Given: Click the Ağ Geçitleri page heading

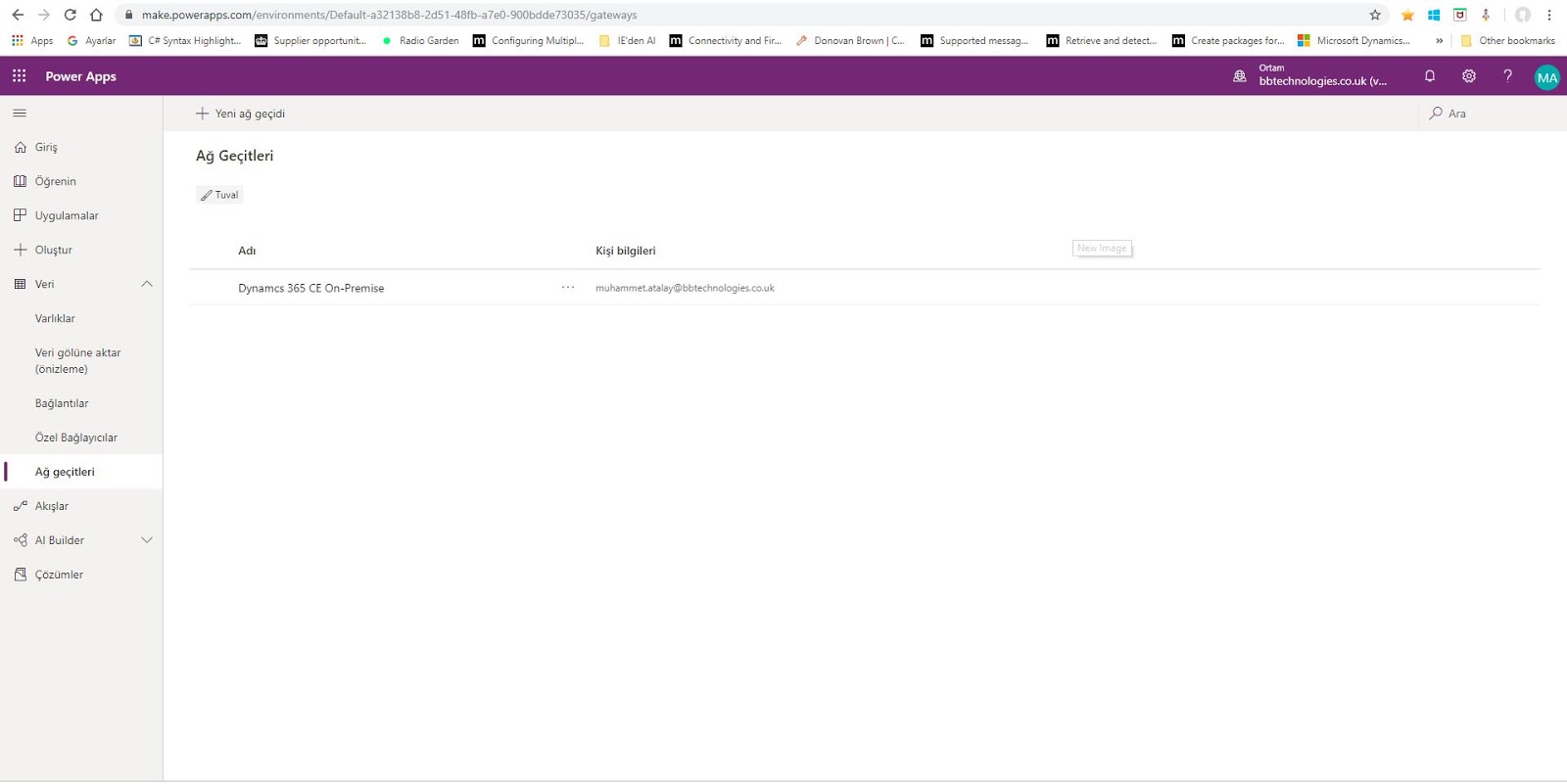Looking at the screenshot, I should [234, 156].
